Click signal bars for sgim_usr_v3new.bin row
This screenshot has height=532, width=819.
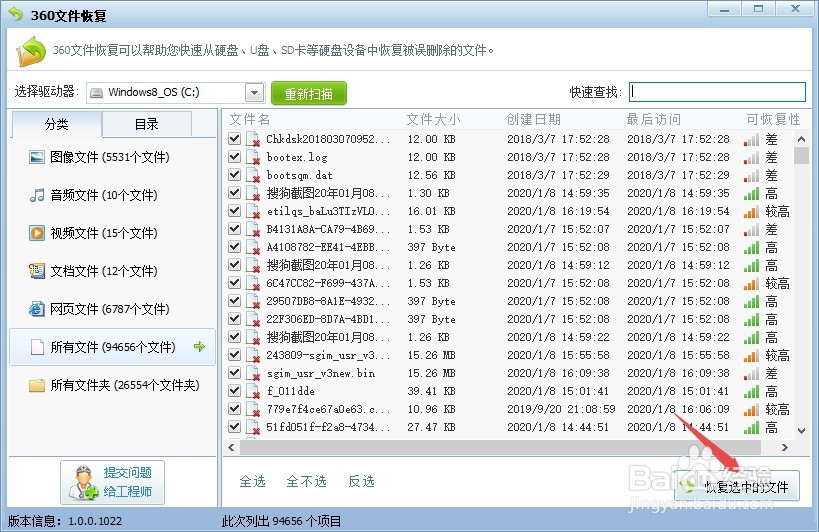(751, 373)
